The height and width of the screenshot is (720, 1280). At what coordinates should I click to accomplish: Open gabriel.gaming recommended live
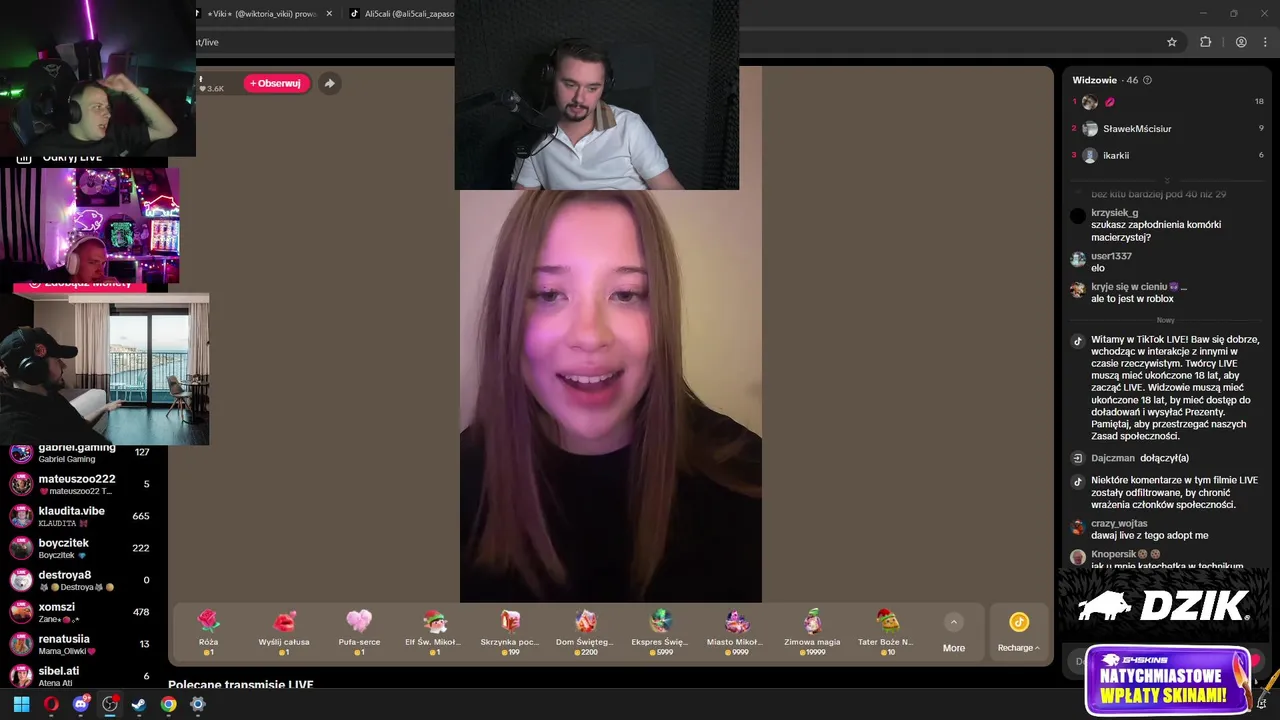[x=80, y=452]
